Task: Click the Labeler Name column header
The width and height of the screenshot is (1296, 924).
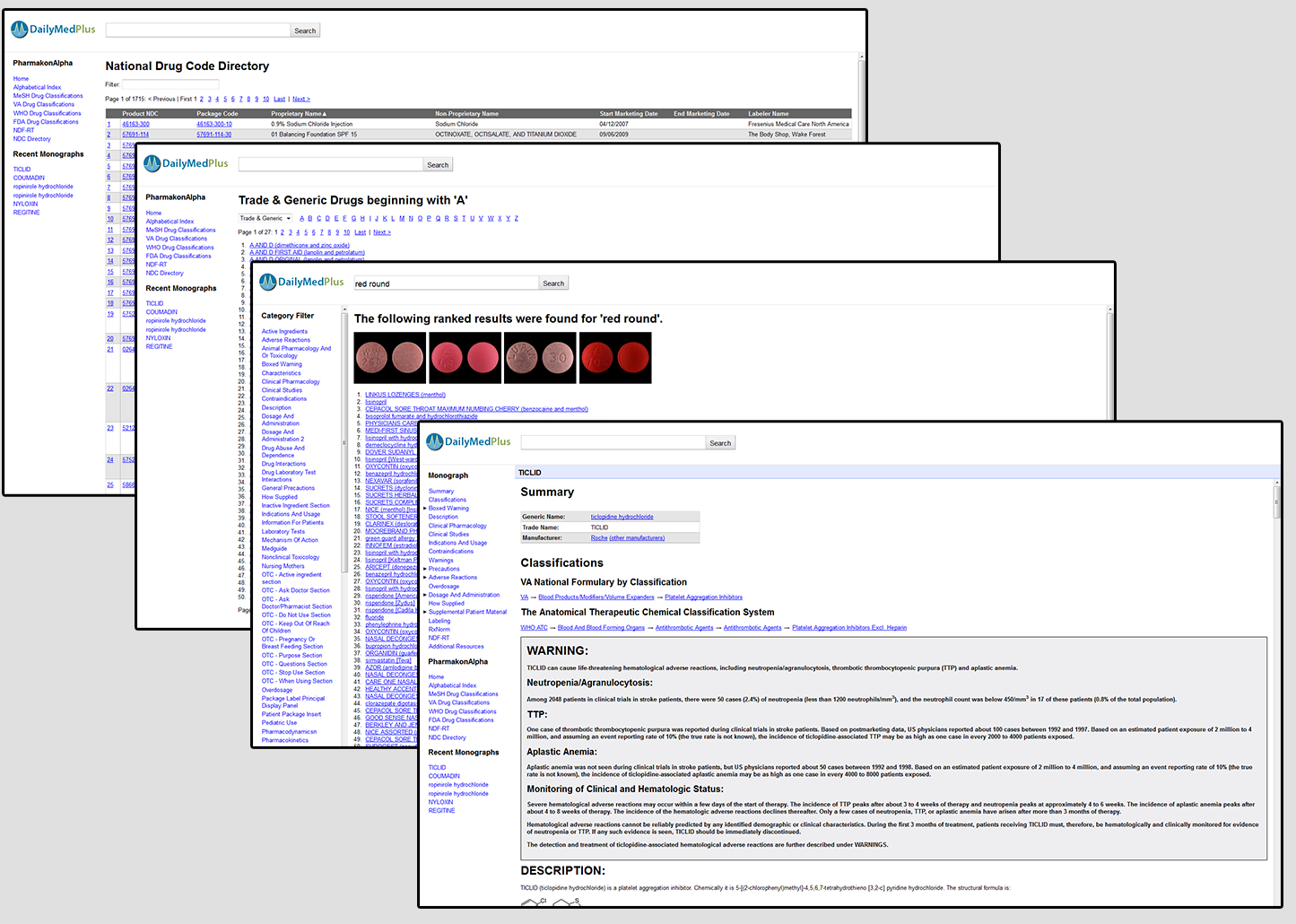Action: click(x=769, y=114)
